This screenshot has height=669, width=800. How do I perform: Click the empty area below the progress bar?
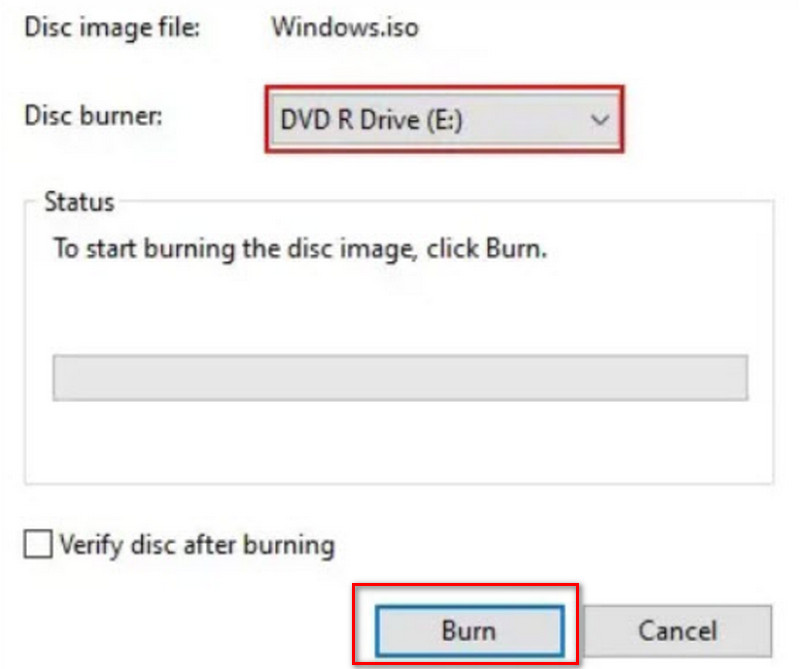(x=399, y=440)
